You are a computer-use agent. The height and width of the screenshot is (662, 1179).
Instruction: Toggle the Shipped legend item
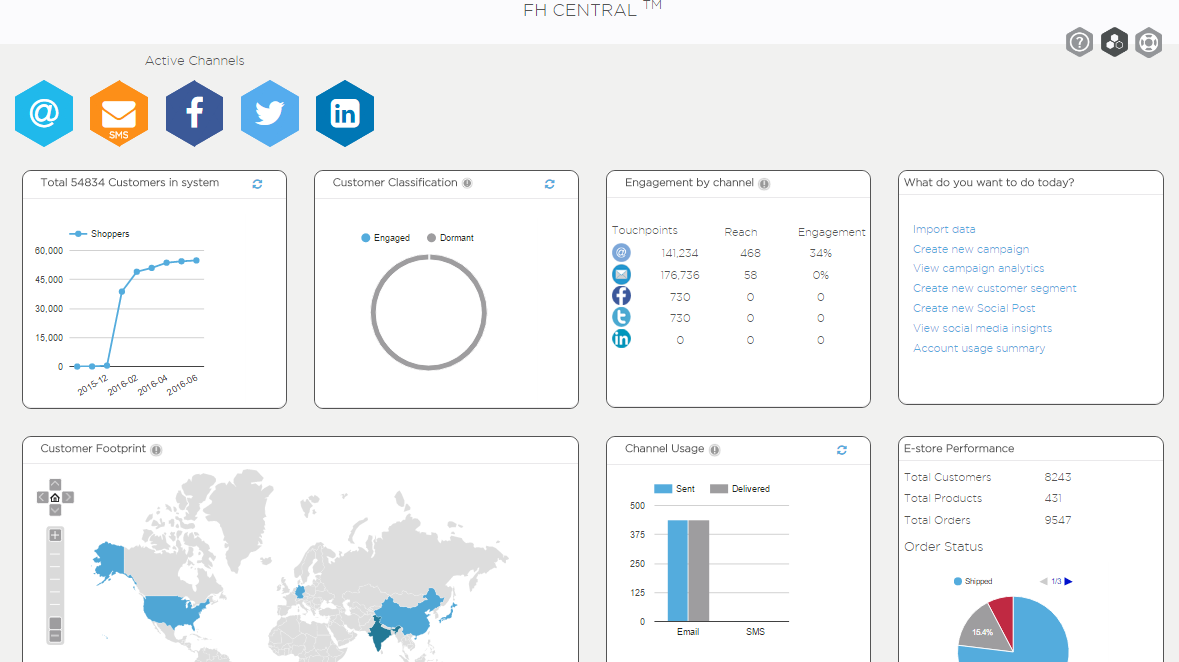pyautogui.click(x=973, y=582)
